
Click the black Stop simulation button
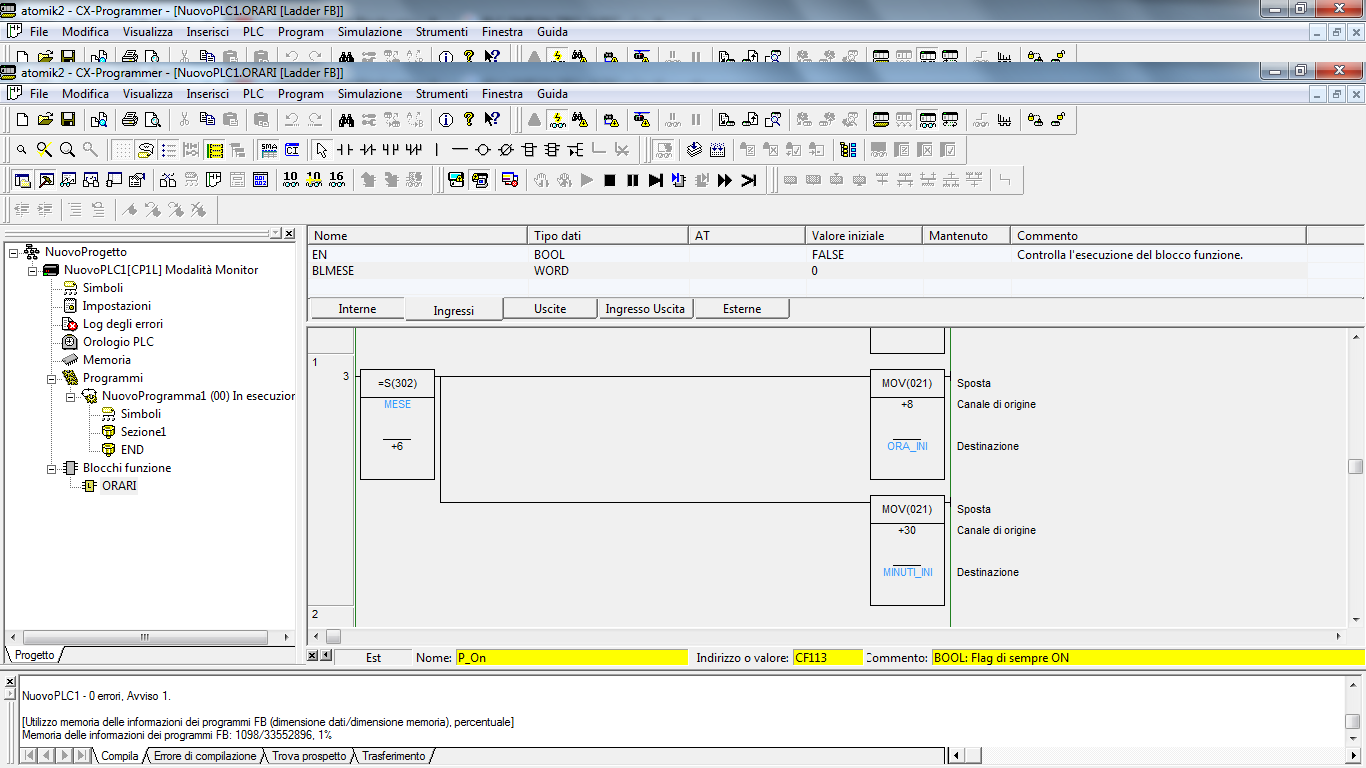tap(609, 180)
